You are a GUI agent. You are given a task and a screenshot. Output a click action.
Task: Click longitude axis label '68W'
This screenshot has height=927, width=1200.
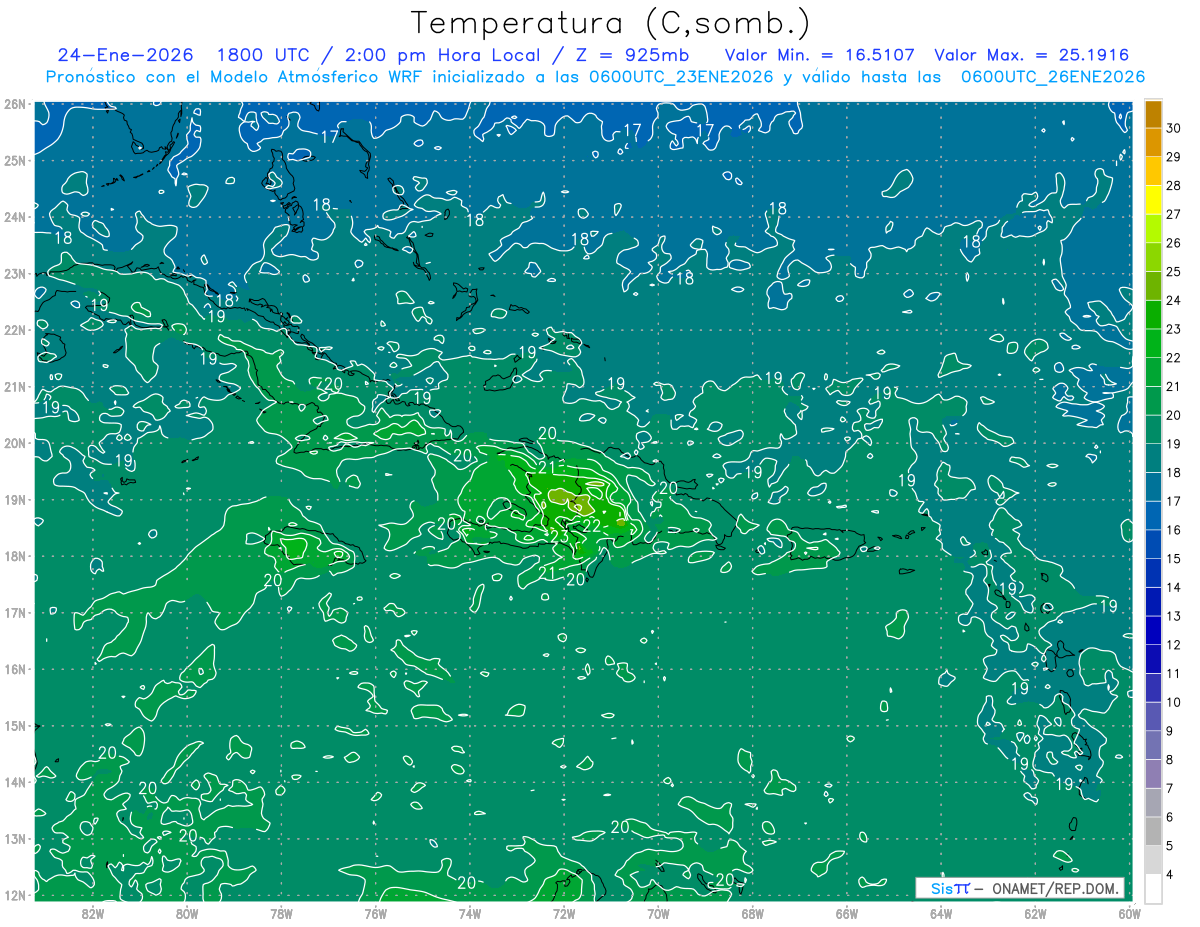(x=753, y=914)
